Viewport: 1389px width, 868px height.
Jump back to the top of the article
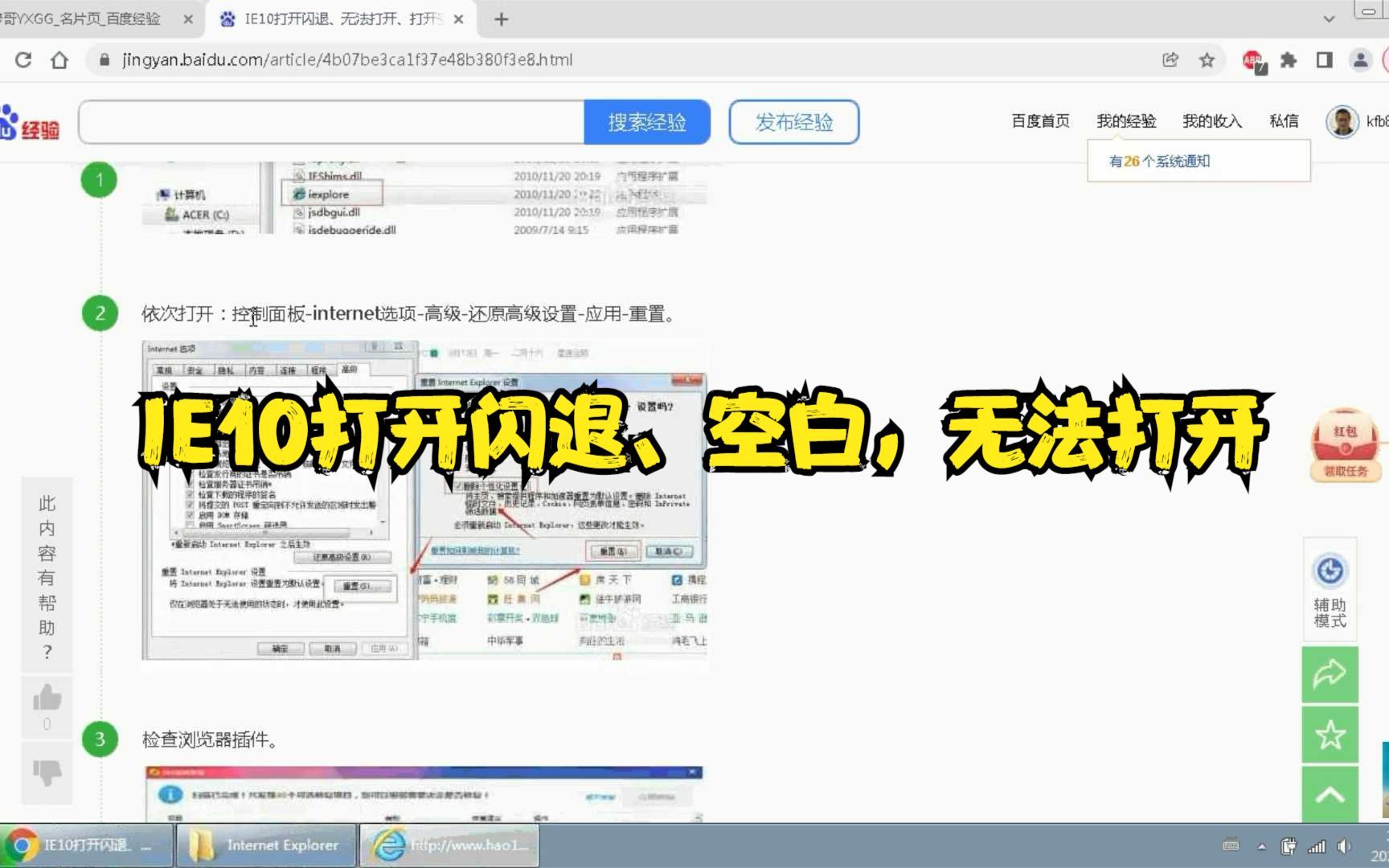1330,795
